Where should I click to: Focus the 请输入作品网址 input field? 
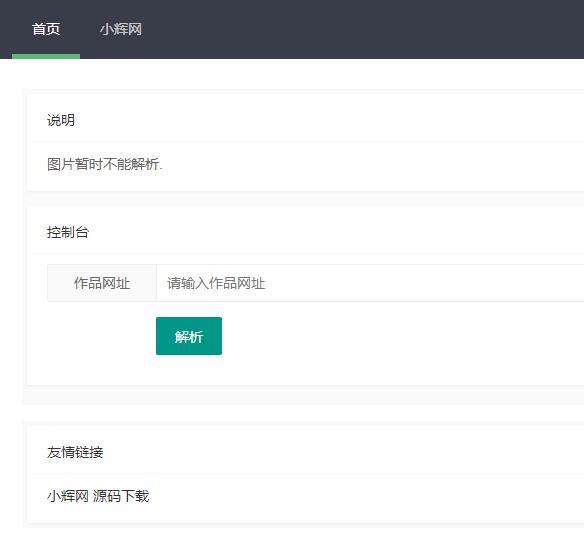(370, 283)
